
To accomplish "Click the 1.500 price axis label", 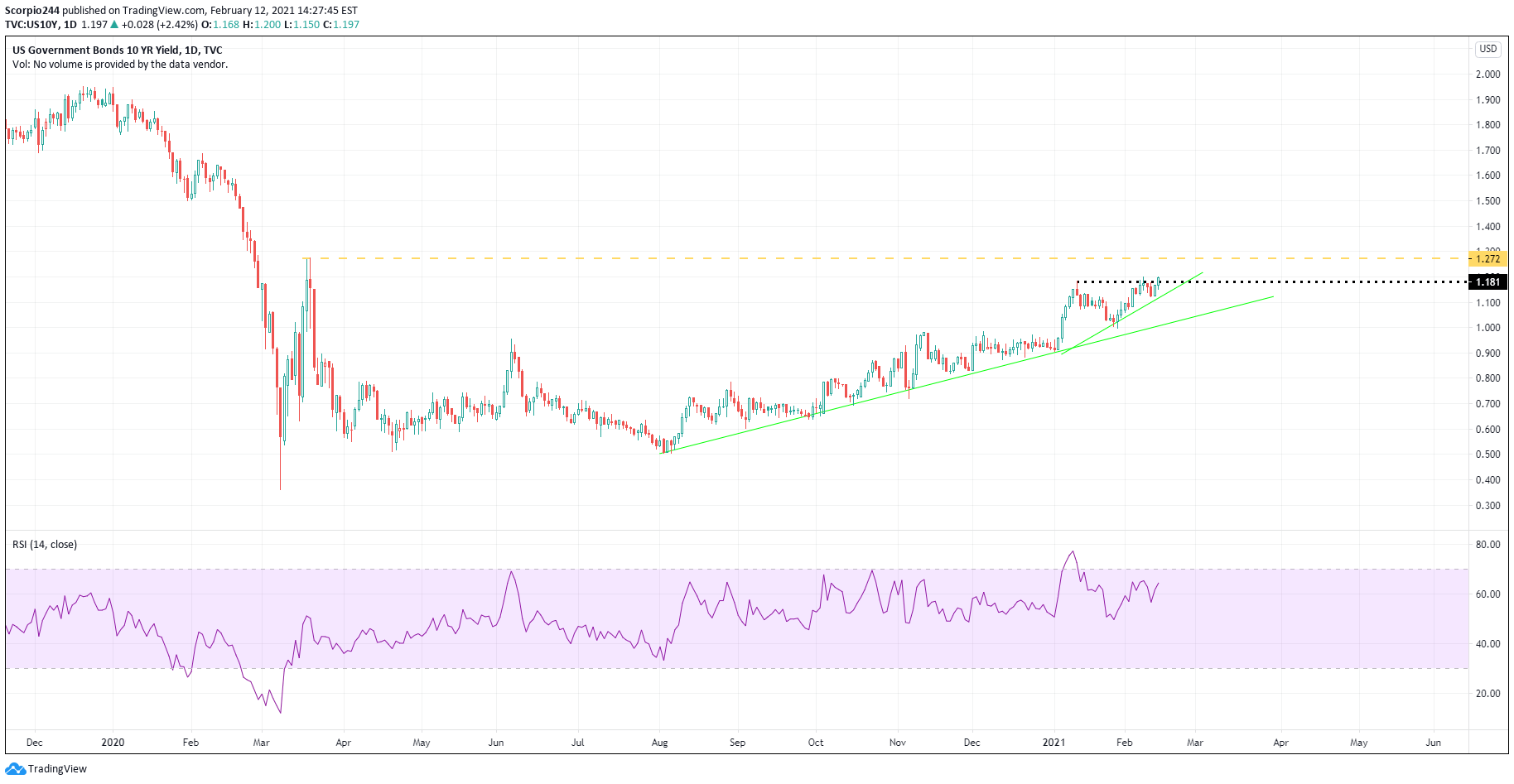I will 1488,201.
